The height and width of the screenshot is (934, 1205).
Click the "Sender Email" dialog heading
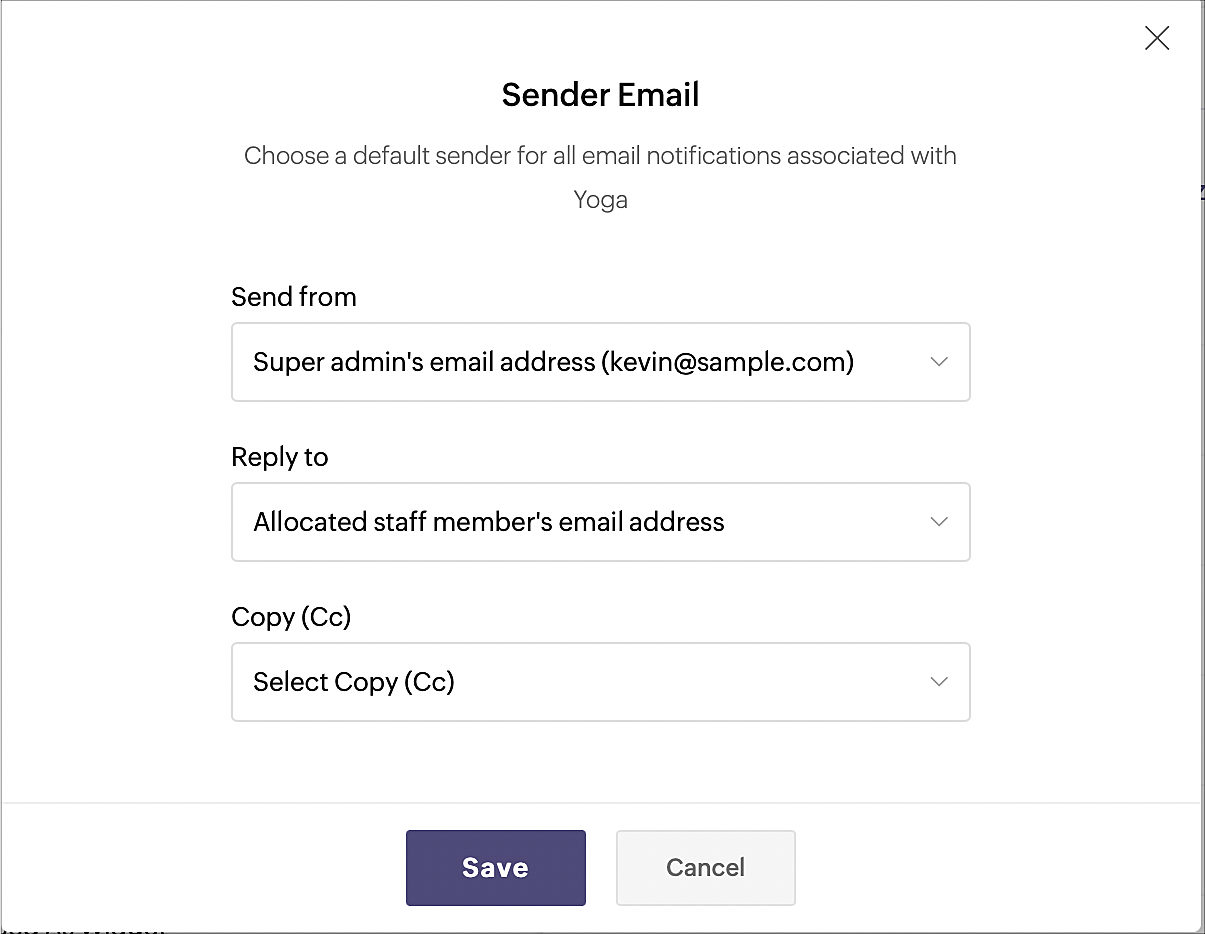[x=601, y=95]
